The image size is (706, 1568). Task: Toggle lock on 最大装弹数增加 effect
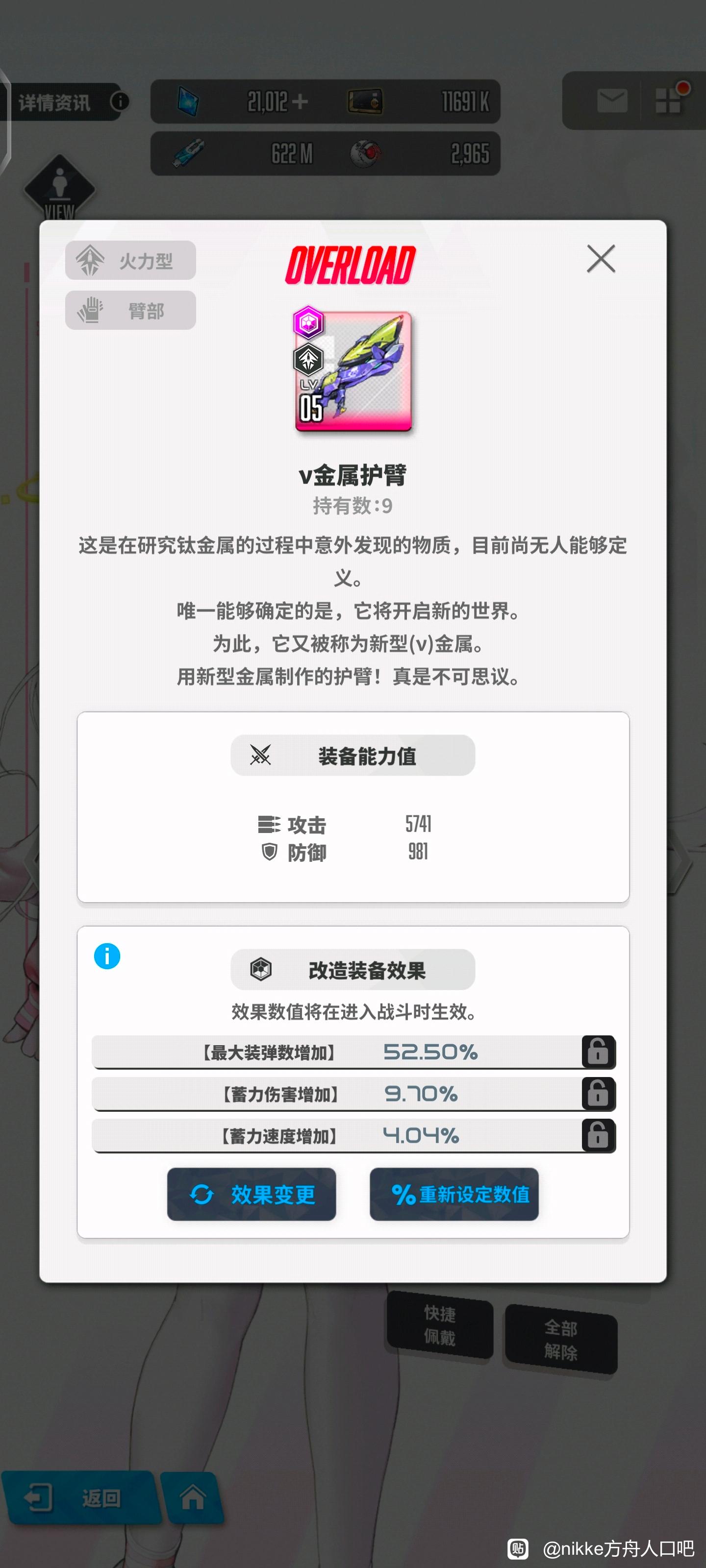pyautogui.click(x=598, y=1051)
